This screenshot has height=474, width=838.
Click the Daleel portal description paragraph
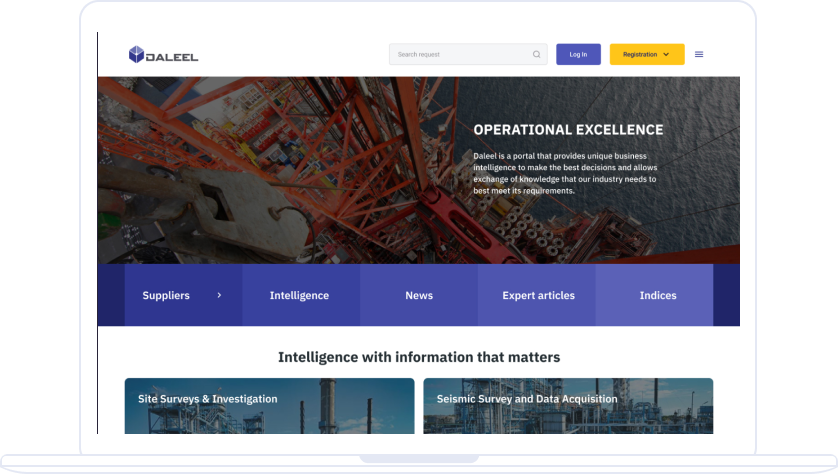tap(565, 174)
